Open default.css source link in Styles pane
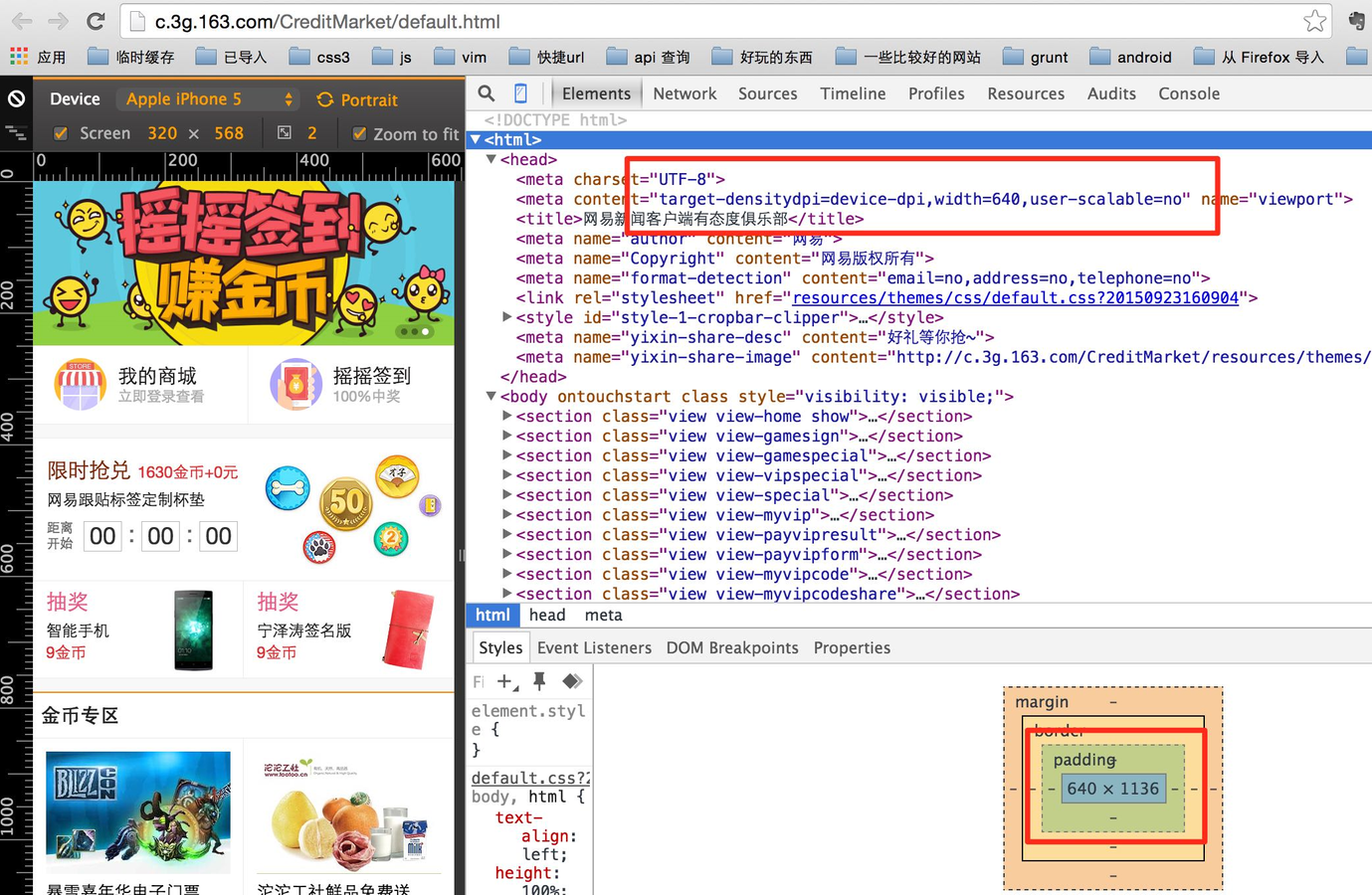Screen dimensions: 1372x895 pyautogui.click(x=530, y=778)
